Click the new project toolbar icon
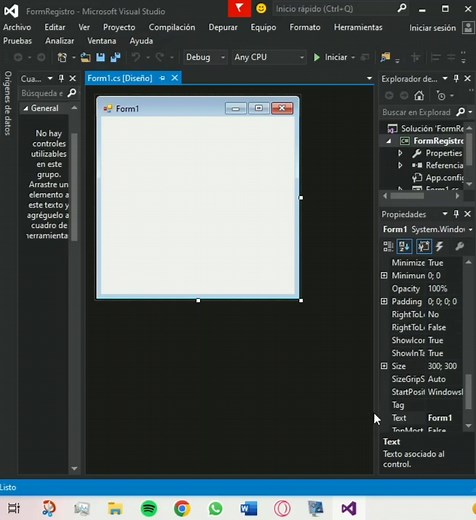 [62, 57]
